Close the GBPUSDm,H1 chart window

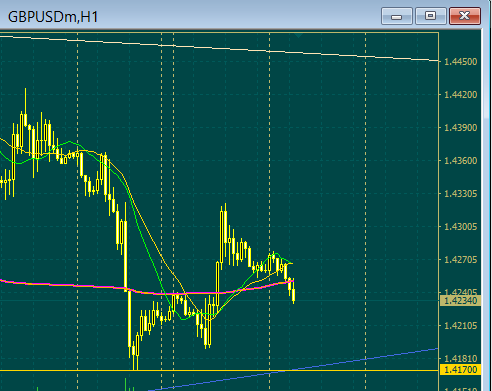(465, 16)
